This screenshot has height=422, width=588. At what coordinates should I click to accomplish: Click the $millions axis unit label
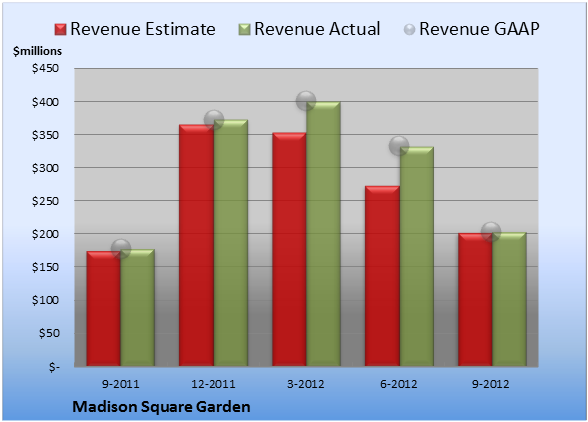tap(38, 51)
